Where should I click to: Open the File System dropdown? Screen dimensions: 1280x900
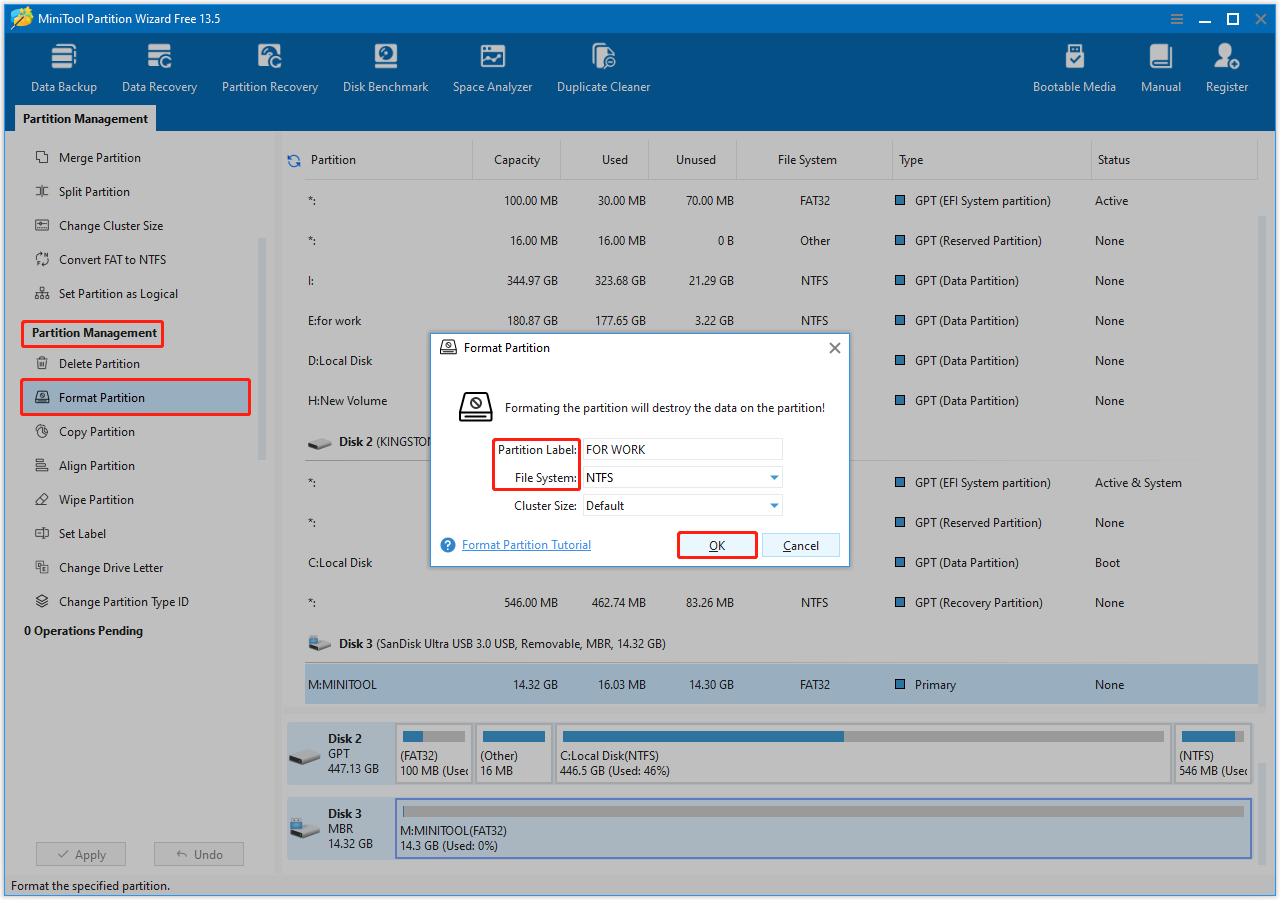coord(772,477)
